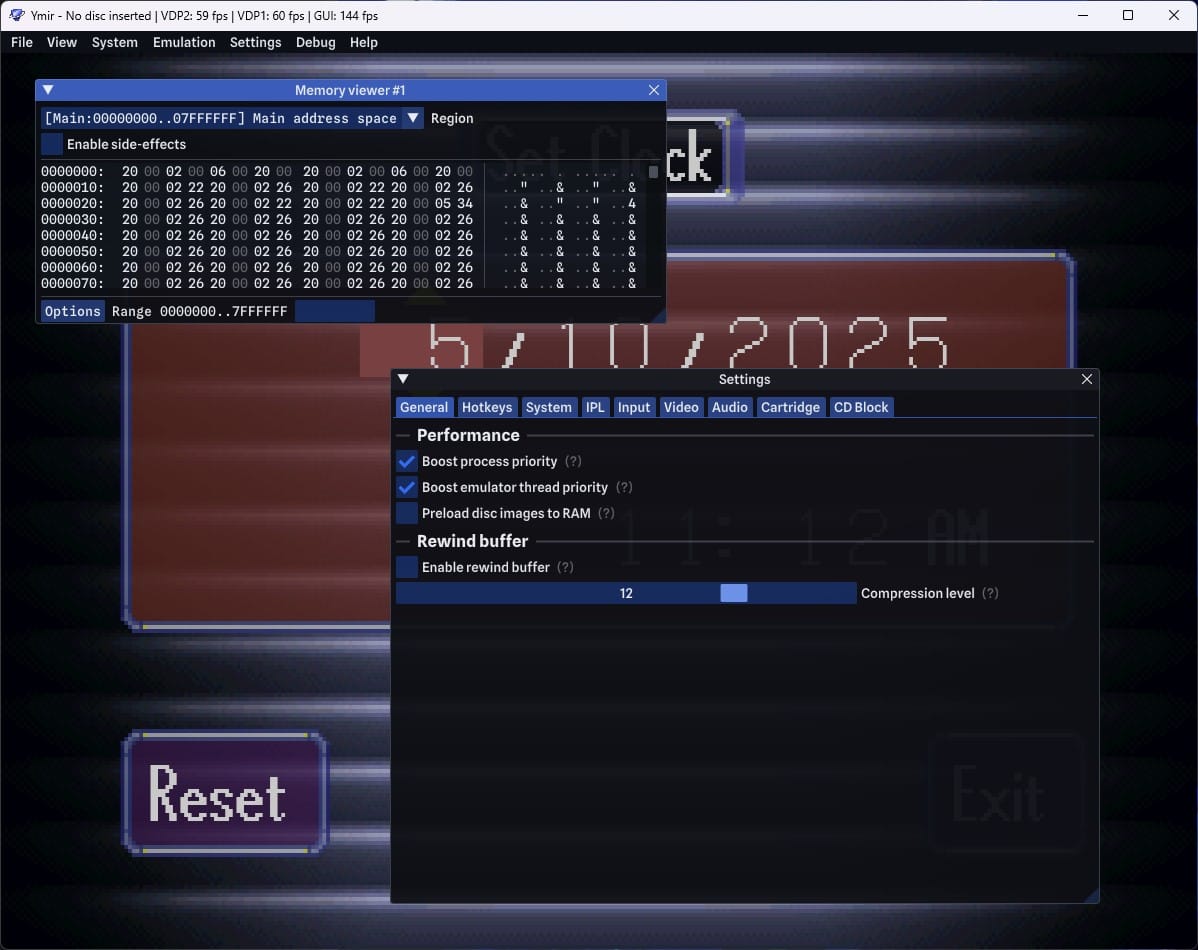1198x950 pixels.
Task: Click help marker beside Enable rewind buffer
Action: pos(565,567)
